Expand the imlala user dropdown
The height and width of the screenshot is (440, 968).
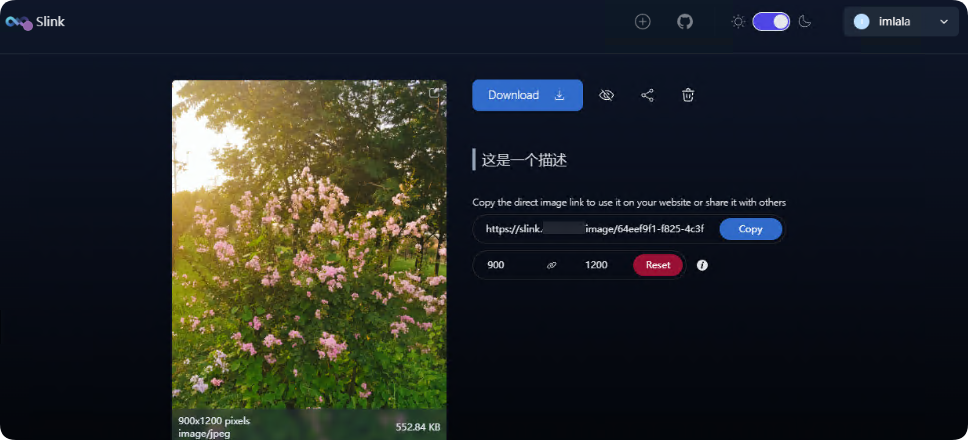click(901, 22)
